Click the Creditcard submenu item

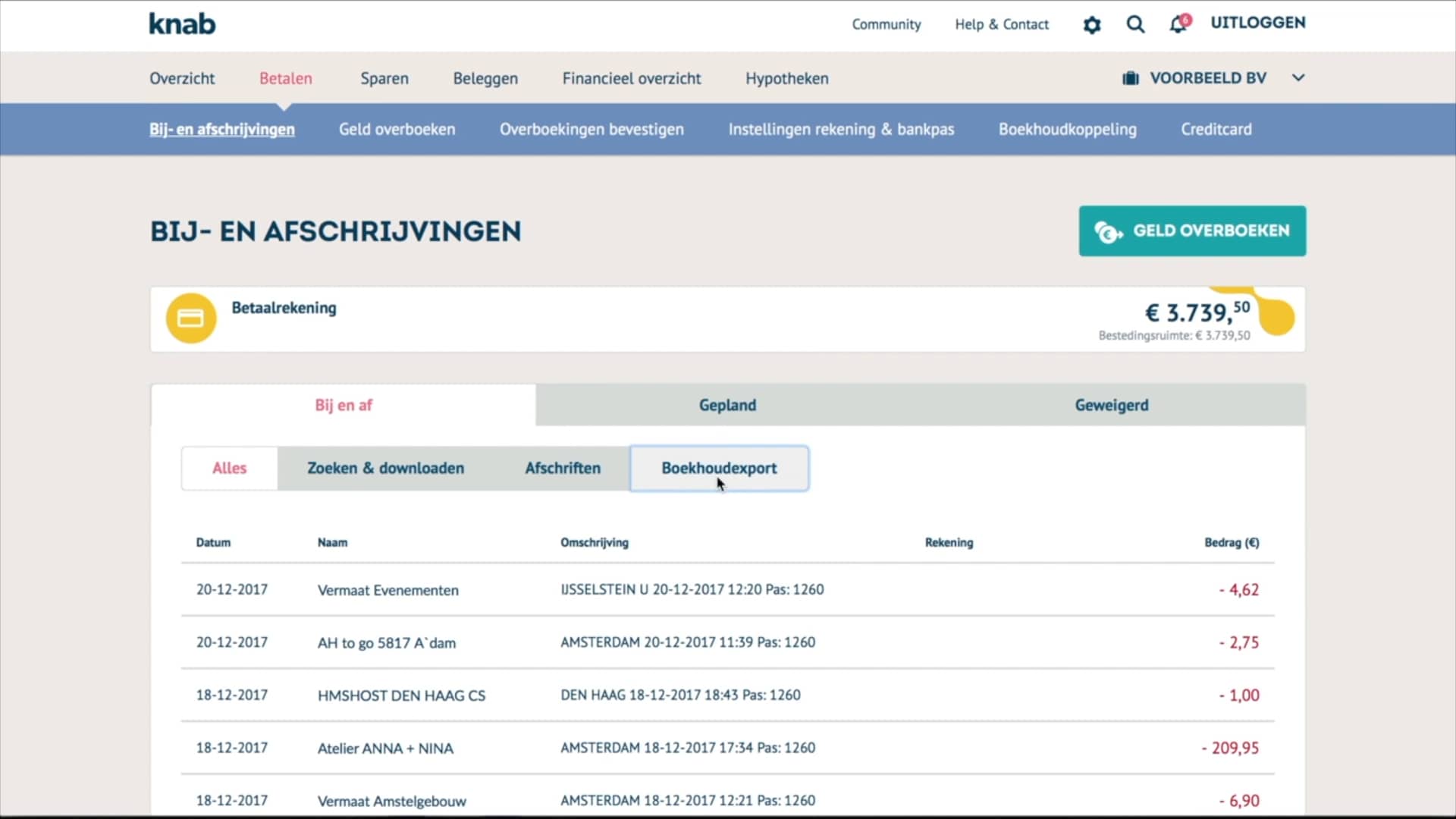(x=1216, y=129)
